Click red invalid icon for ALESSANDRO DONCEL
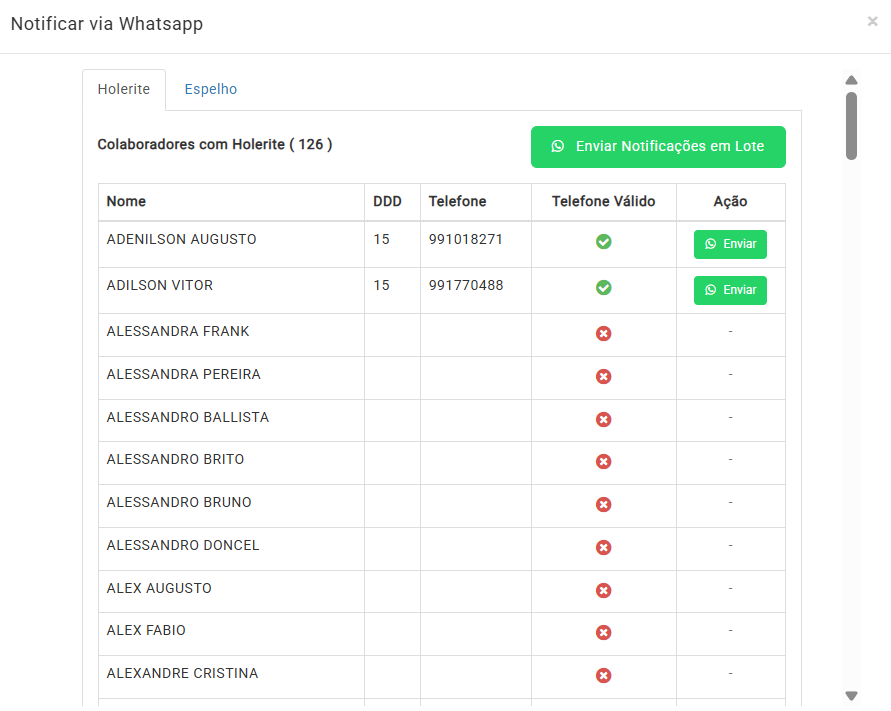The width and height of the screenshot is (891, 711). 604,548
